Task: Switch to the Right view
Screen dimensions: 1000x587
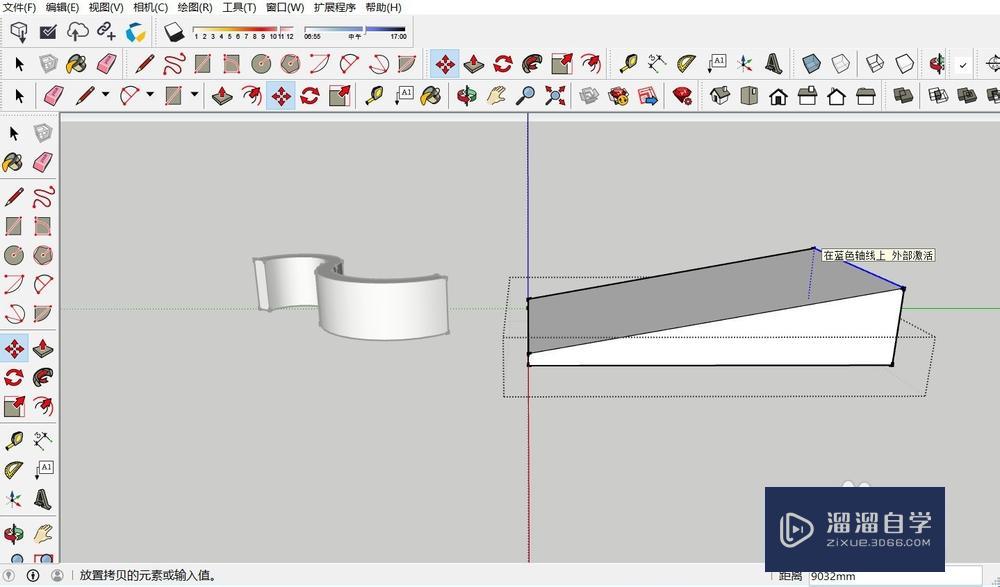Action: tap(807, 96)
